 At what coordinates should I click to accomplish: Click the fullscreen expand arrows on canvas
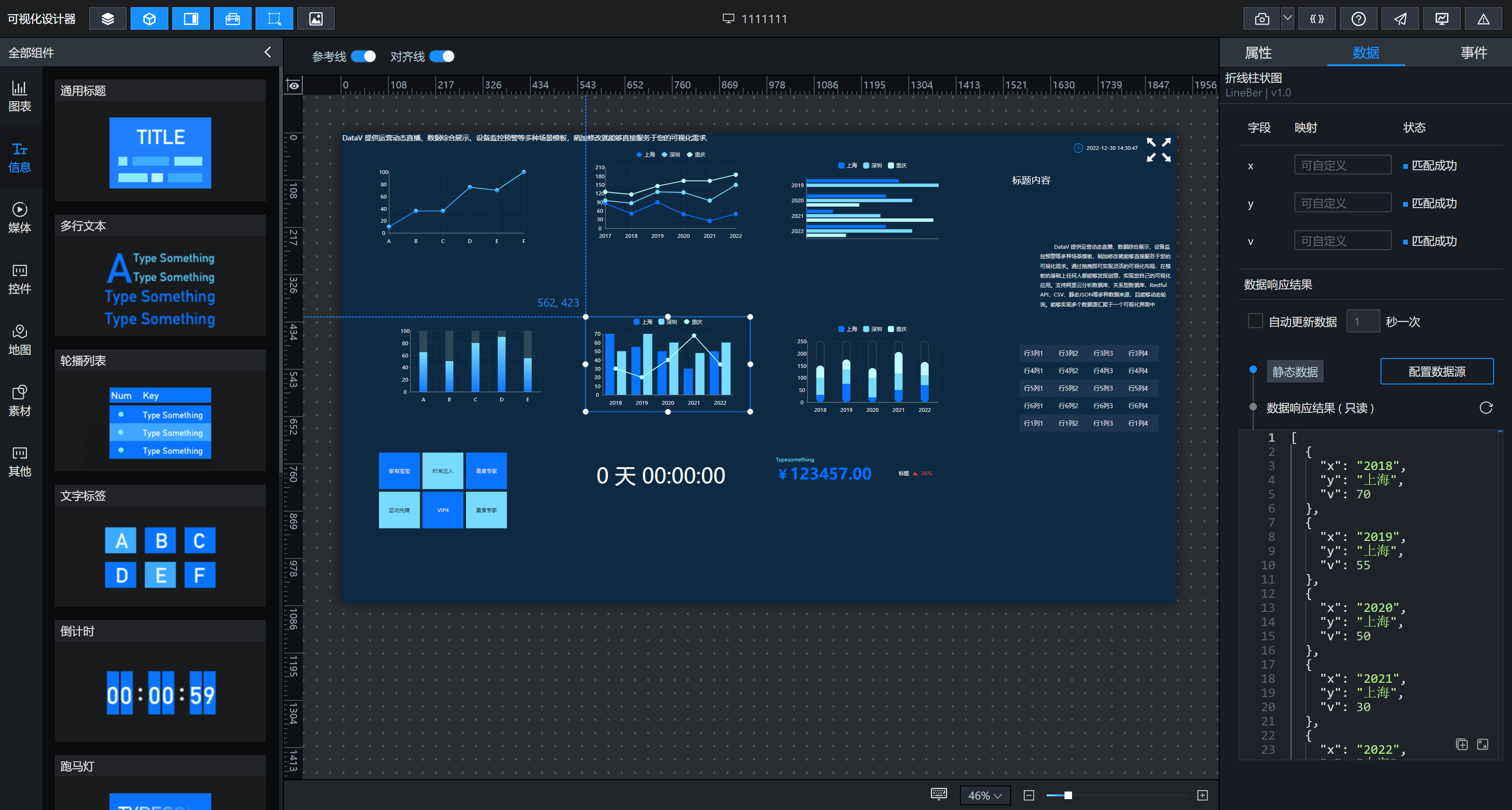1159,149
